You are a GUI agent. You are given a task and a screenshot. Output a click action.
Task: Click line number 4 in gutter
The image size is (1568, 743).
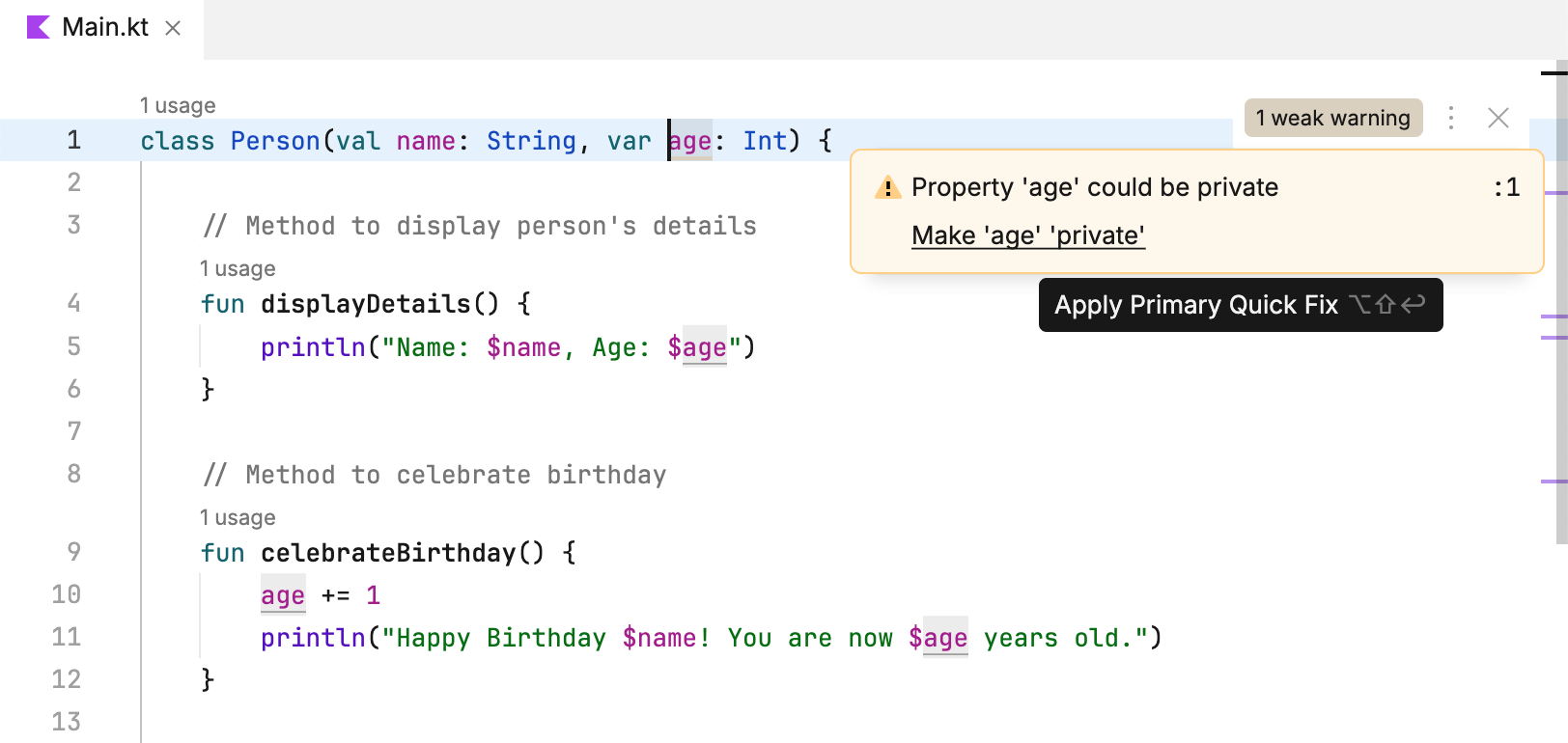coord(74,304)
